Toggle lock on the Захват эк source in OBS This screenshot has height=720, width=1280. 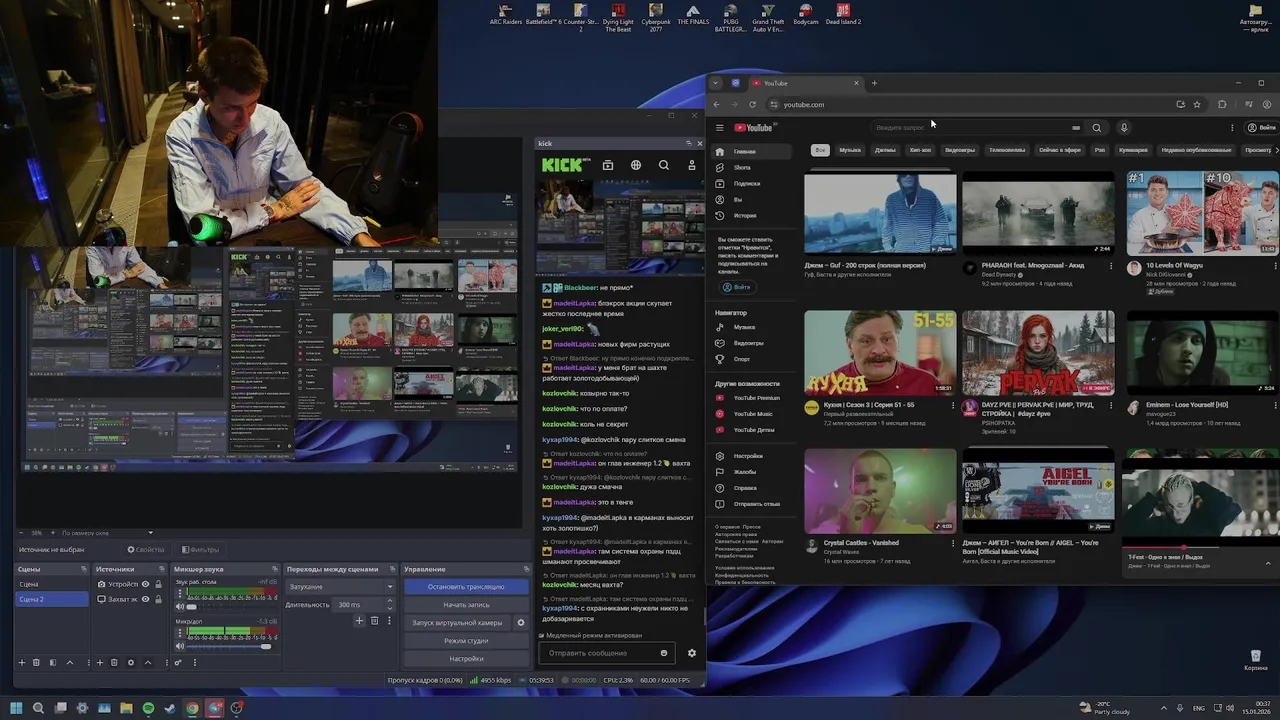pyautogui.click(x=158, y=599)
